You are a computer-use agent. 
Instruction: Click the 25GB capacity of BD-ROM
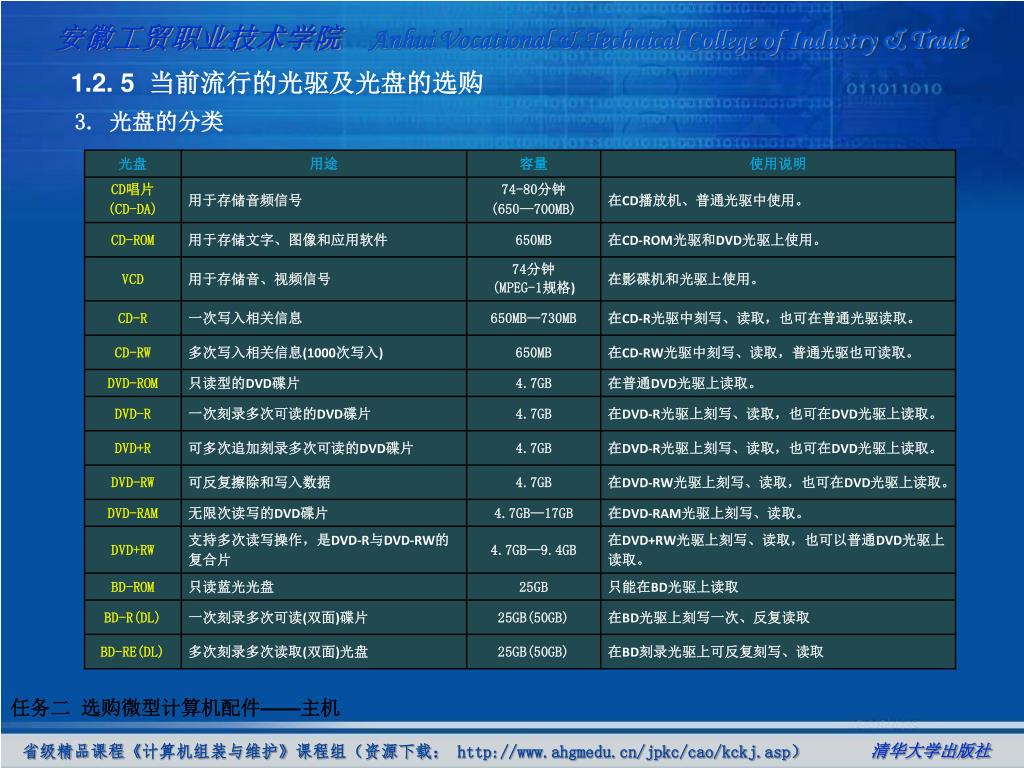point(533,587)
